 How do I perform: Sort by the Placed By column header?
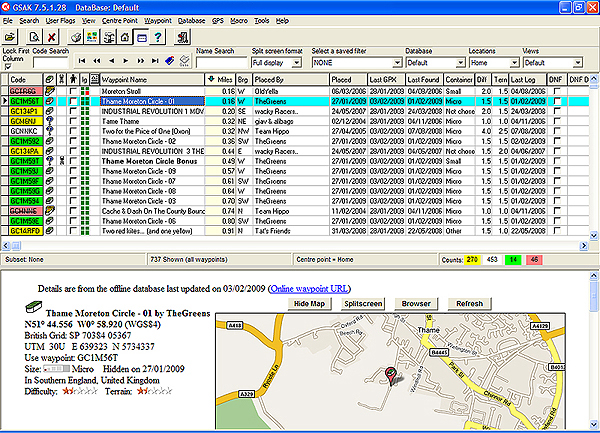pos(290,80)
